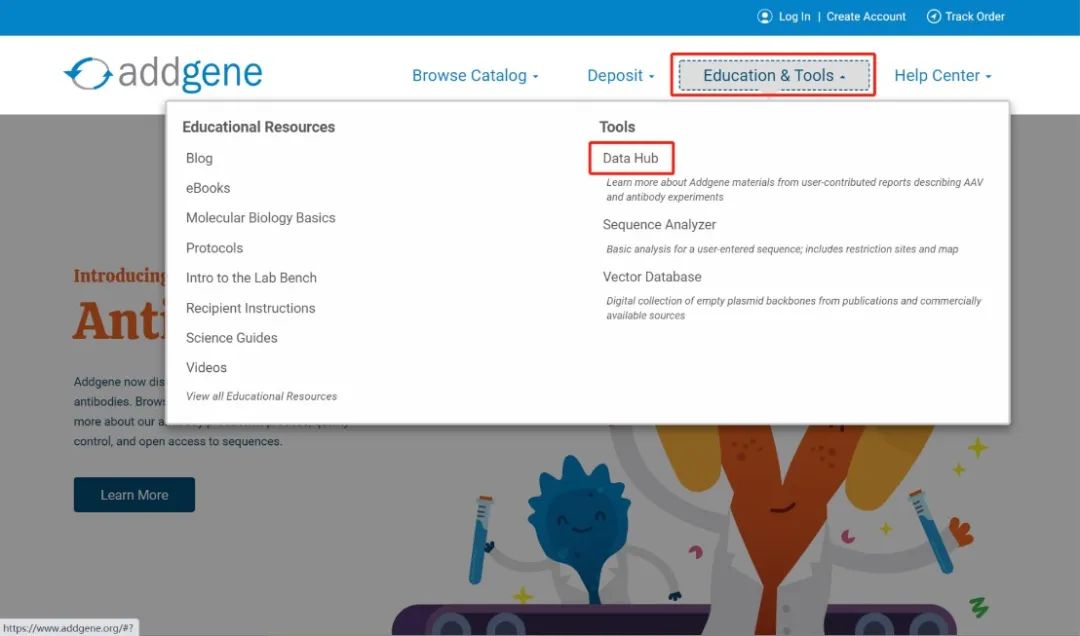Image resolution: width=1080 pixels, height=636 pixels.
Task: Choose Intro to the Lab Bench
Action: click(251, 278)
